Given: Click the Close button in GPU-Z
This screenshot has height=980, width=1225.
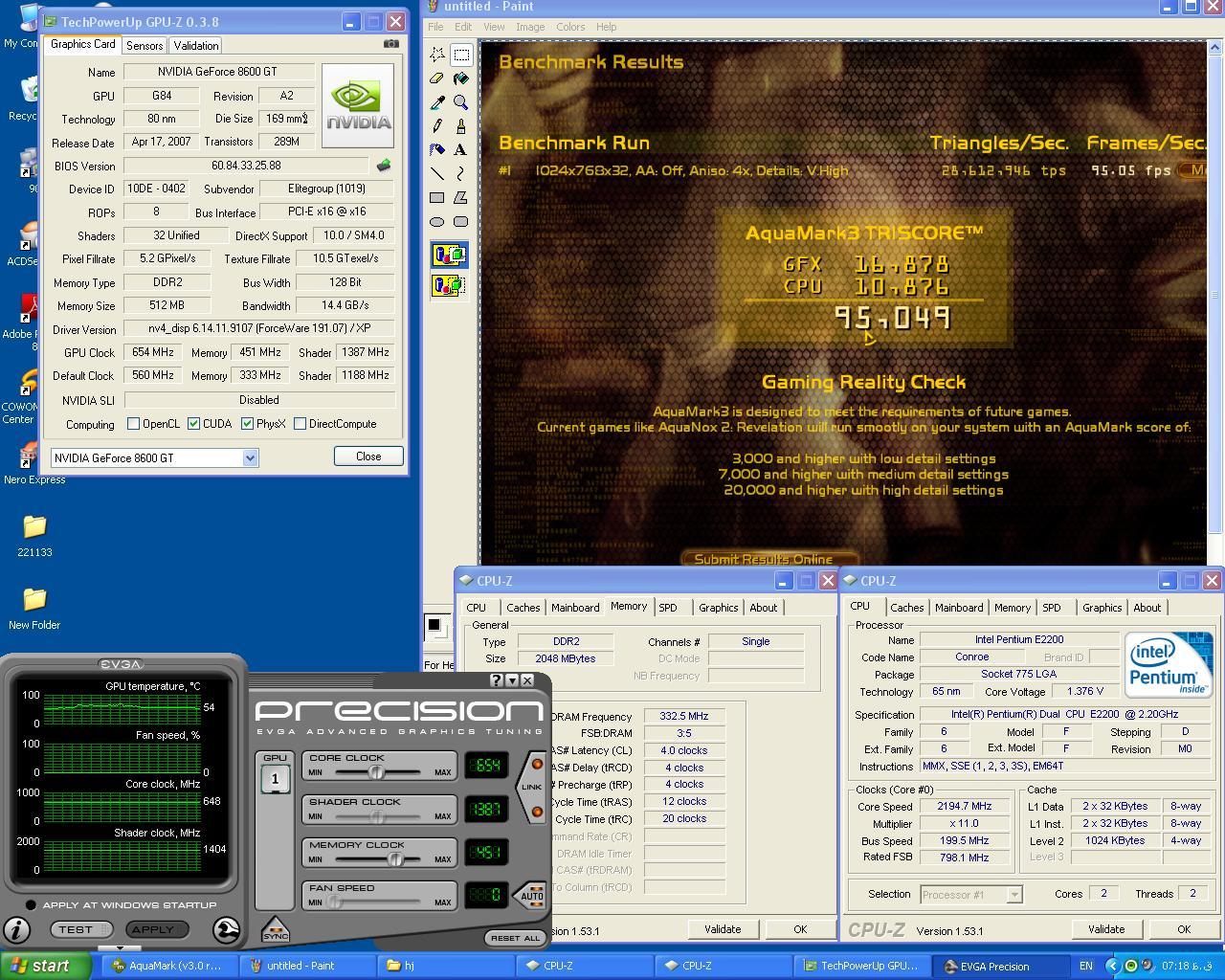Looking at the screenshot, I should tap(368, 457).
